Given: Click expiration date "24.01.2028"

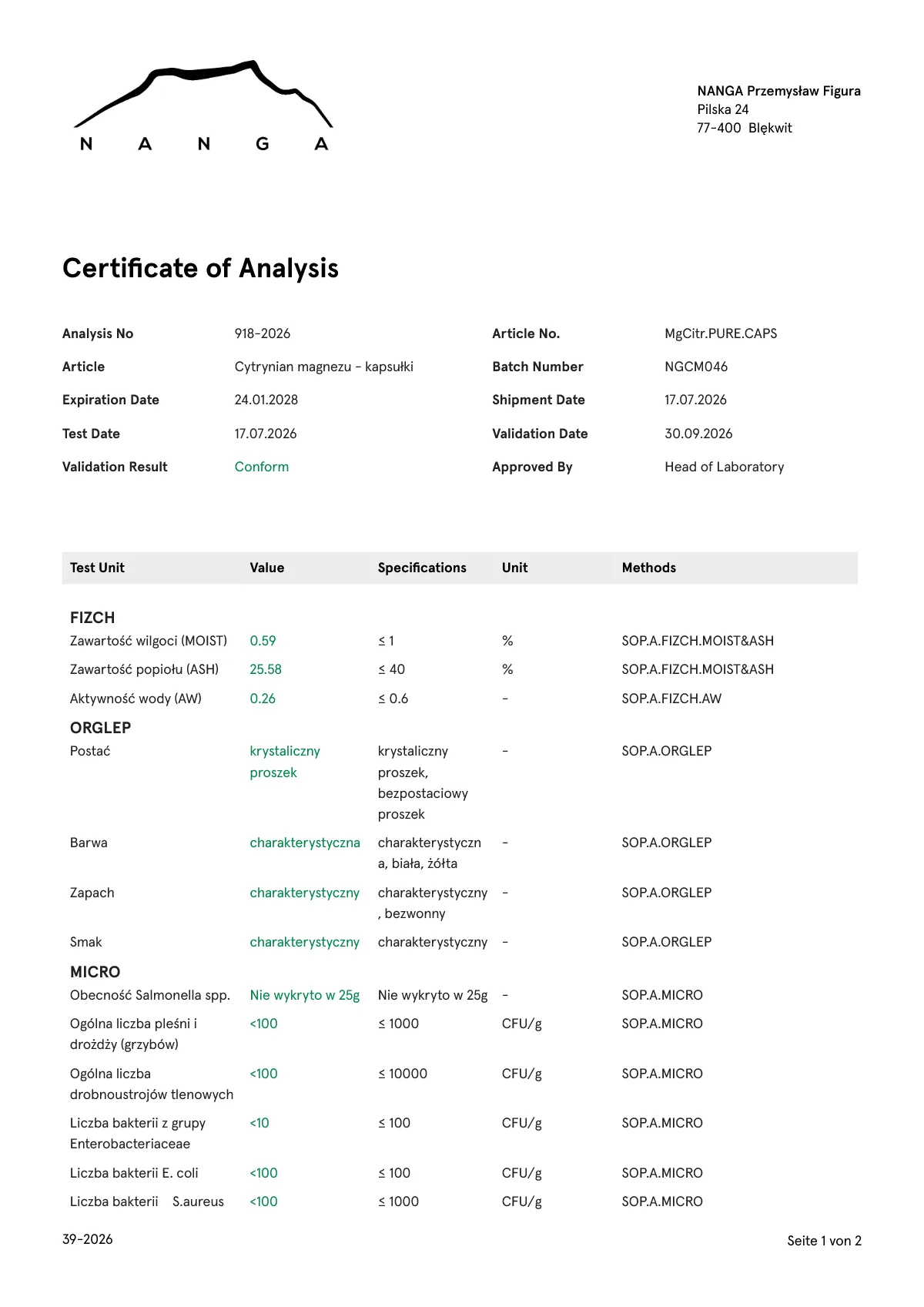Looking at the screenshot, I should 266,400.
